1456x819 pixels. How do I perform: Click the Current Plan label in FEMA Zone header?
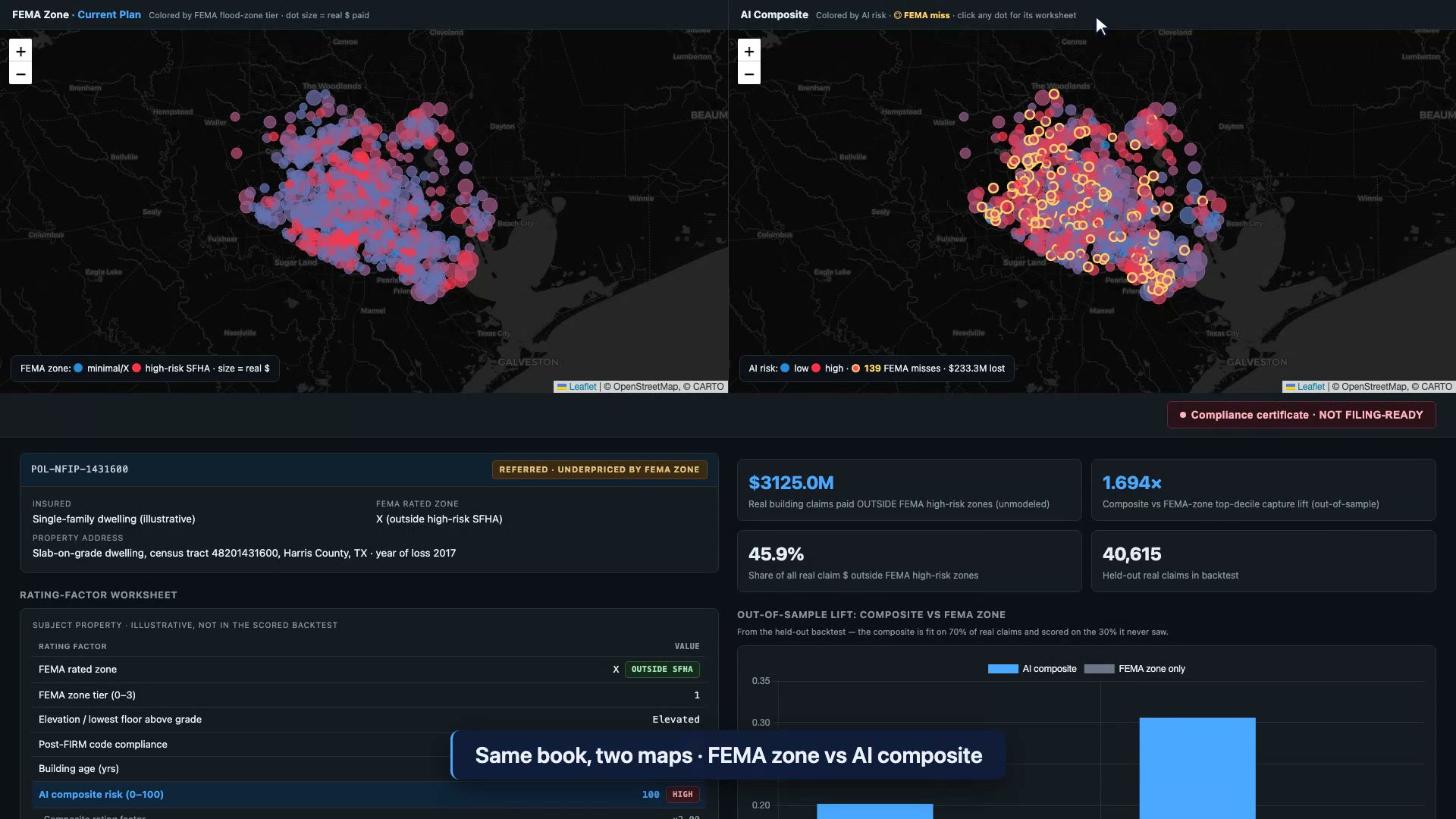pos(108,14)
